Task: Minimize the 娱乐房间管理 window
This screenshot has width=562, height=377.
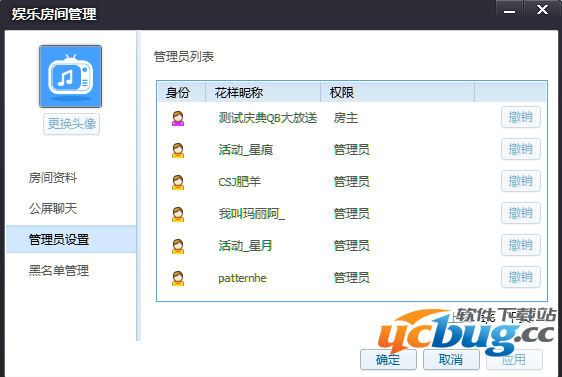Action: [509, 10]
